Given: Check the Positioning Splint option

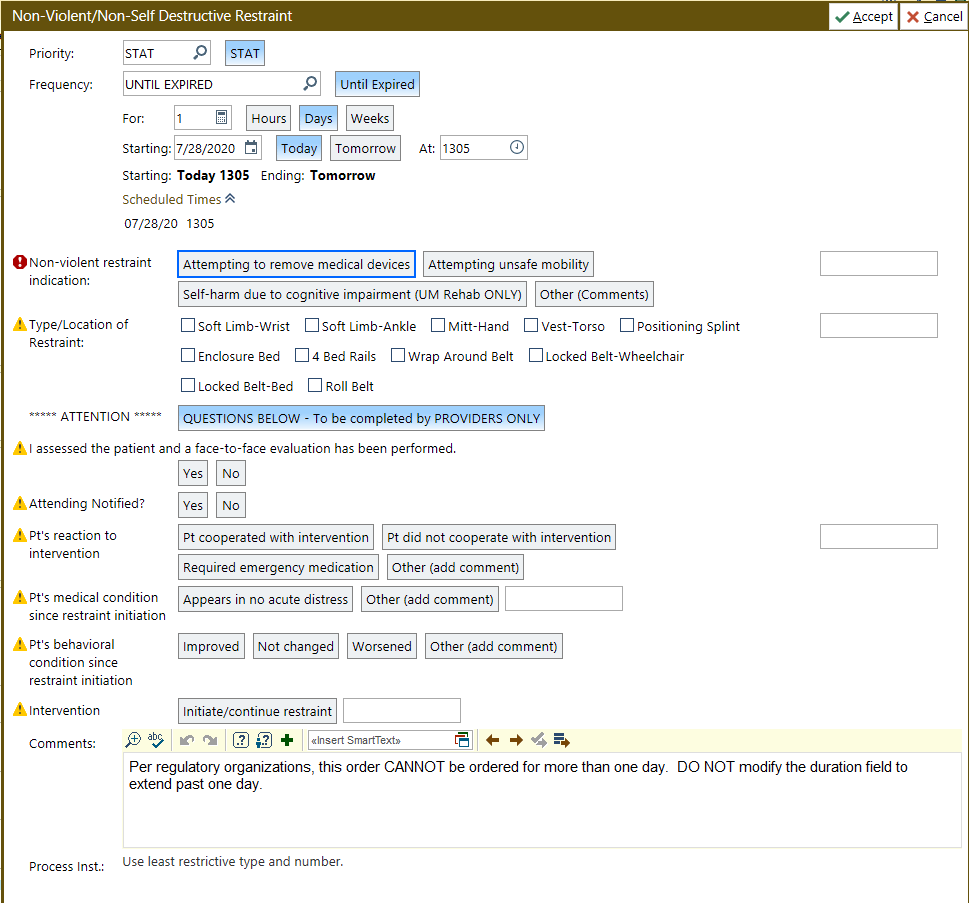Looking at the screenshot, I should tap(627, 325).
